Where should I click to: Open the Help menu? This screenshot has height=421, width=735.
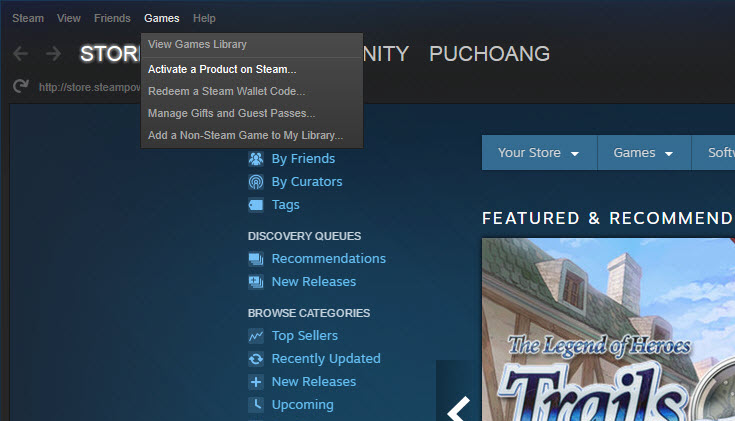pos(204,18)
